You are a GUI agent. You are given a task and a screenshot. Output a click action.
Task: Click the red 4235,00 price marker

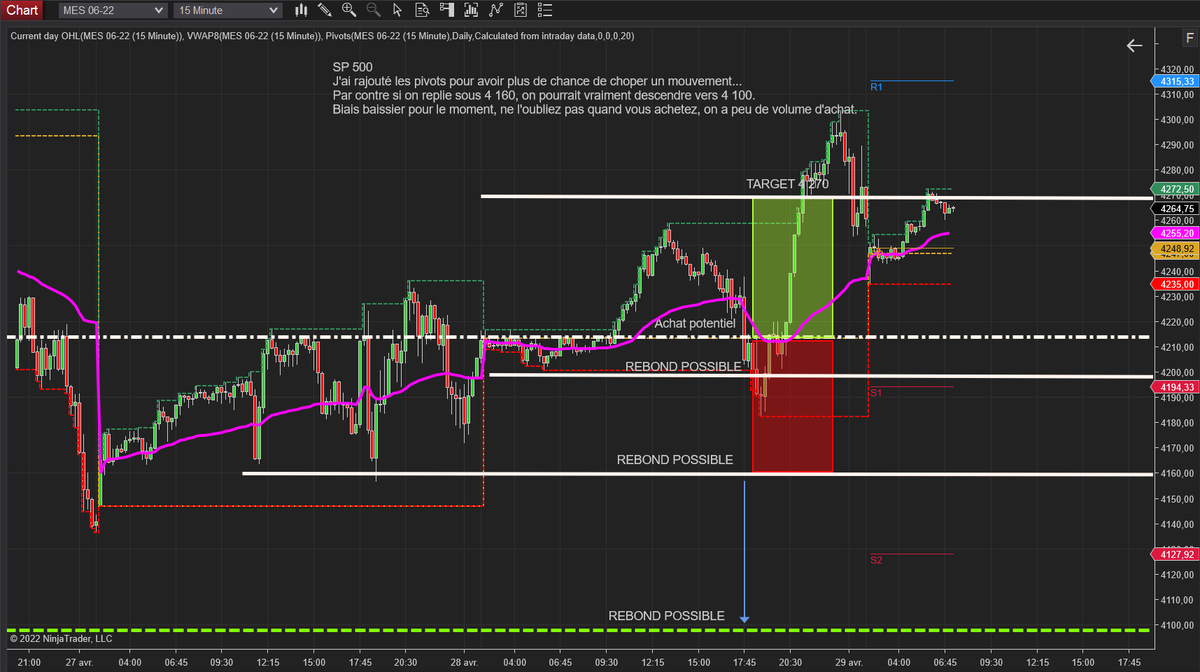click(1174, 284)
